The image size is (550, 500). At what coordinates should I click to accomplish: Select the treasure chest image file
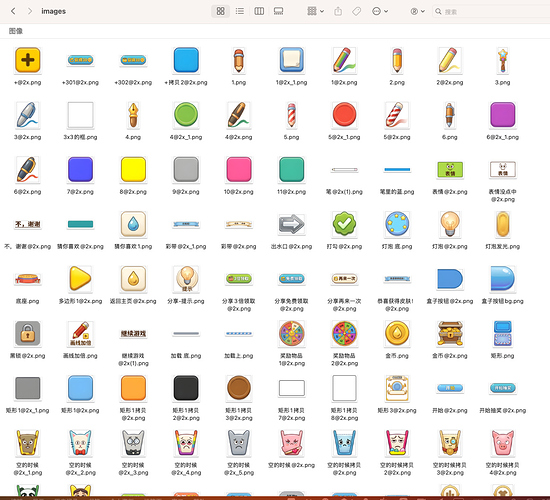coord(450,333)
